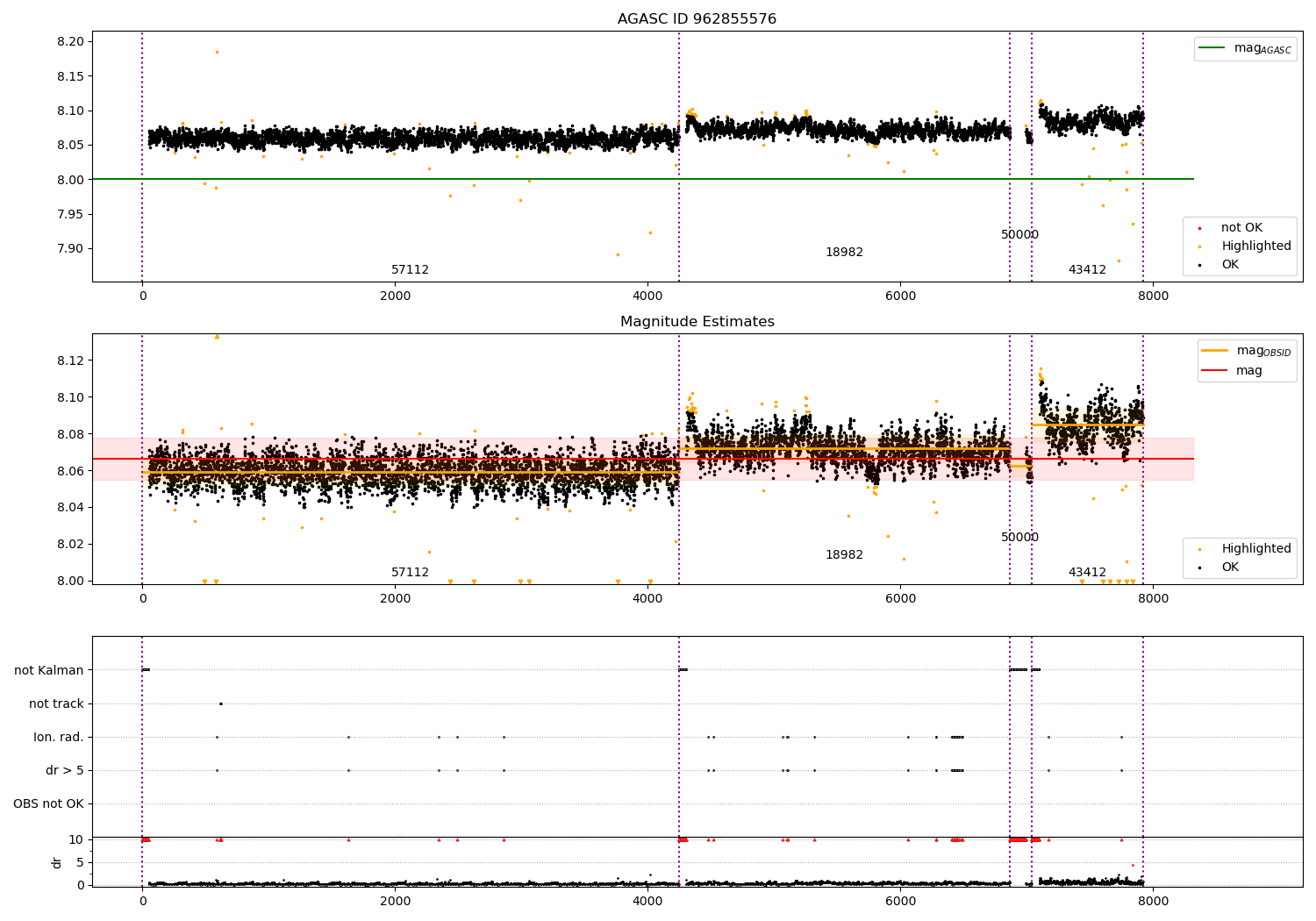Click the 8.08 y-axis tick label
Viewport: 1316px width, 921px height.
(x=70, y=435)
